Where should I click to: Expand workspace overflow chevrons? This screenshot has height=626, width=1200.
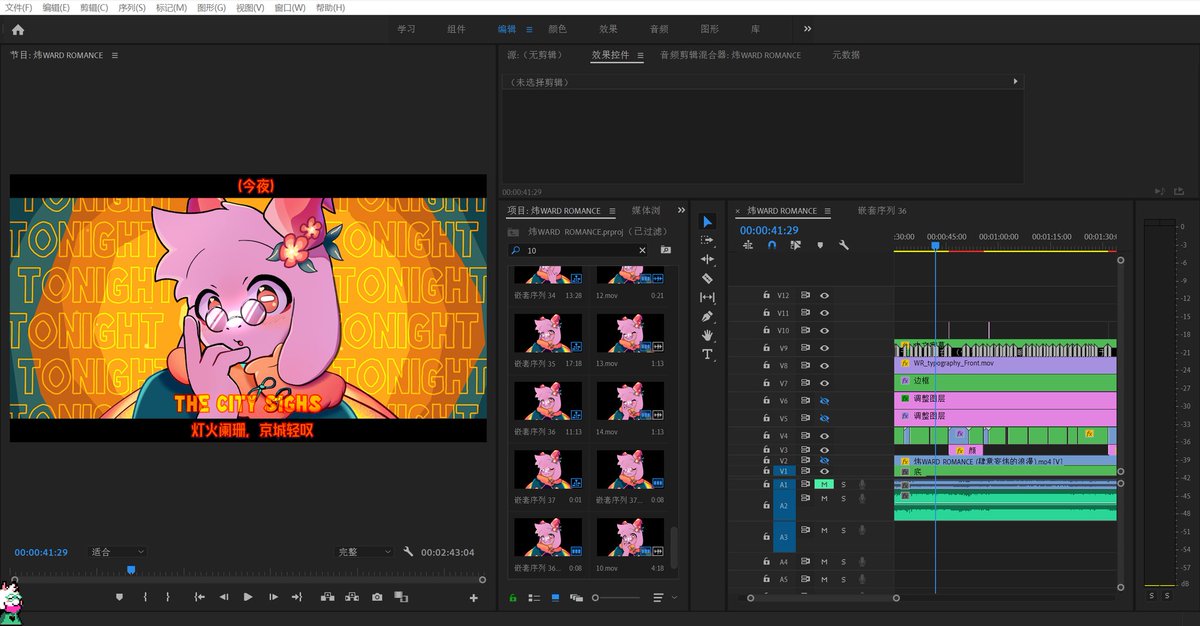coord(807,29)
